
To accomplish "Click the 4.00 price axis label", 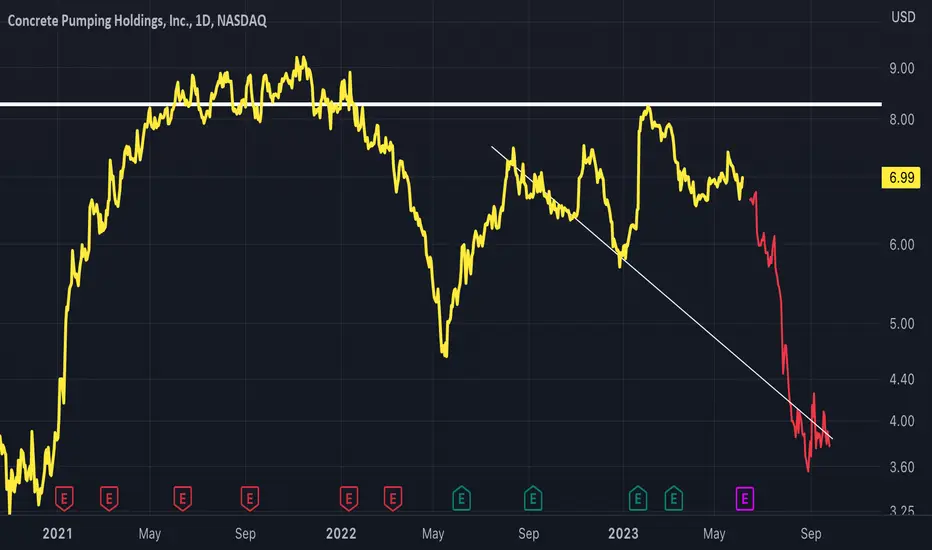I will coord(902,421).
